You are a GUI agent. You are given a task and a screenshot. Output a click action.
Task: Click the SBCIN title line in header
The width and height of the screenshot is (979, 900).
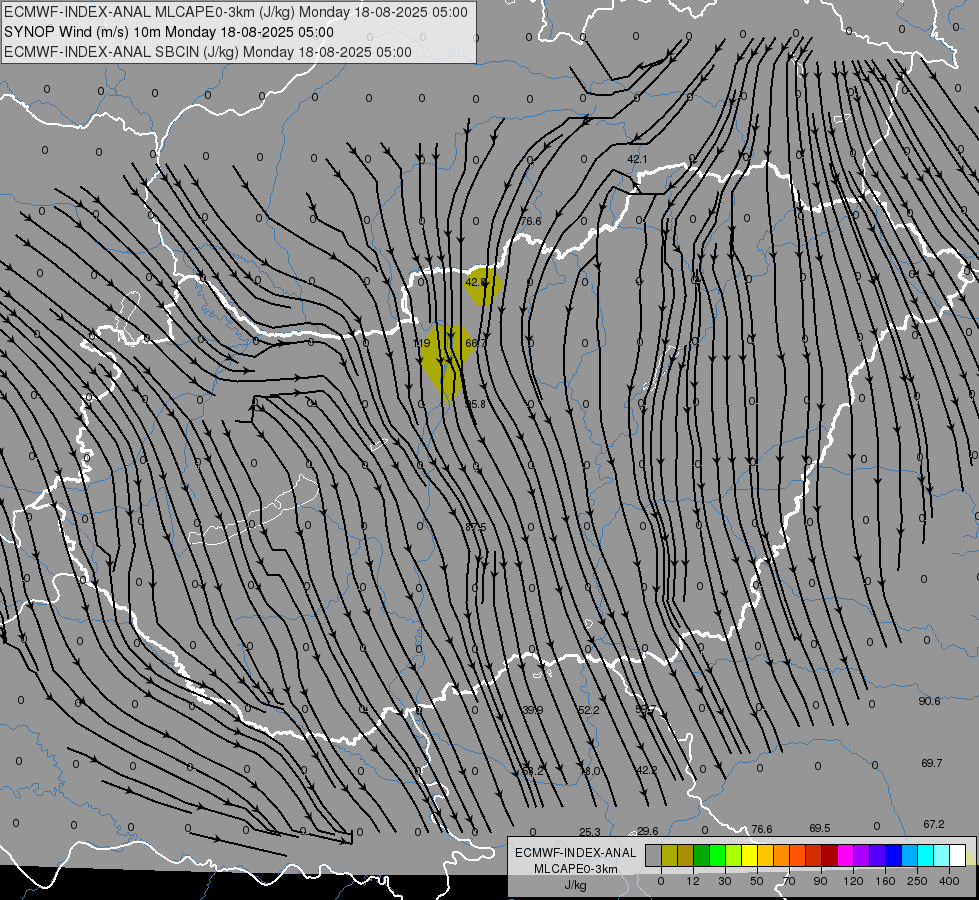point(208,52)
